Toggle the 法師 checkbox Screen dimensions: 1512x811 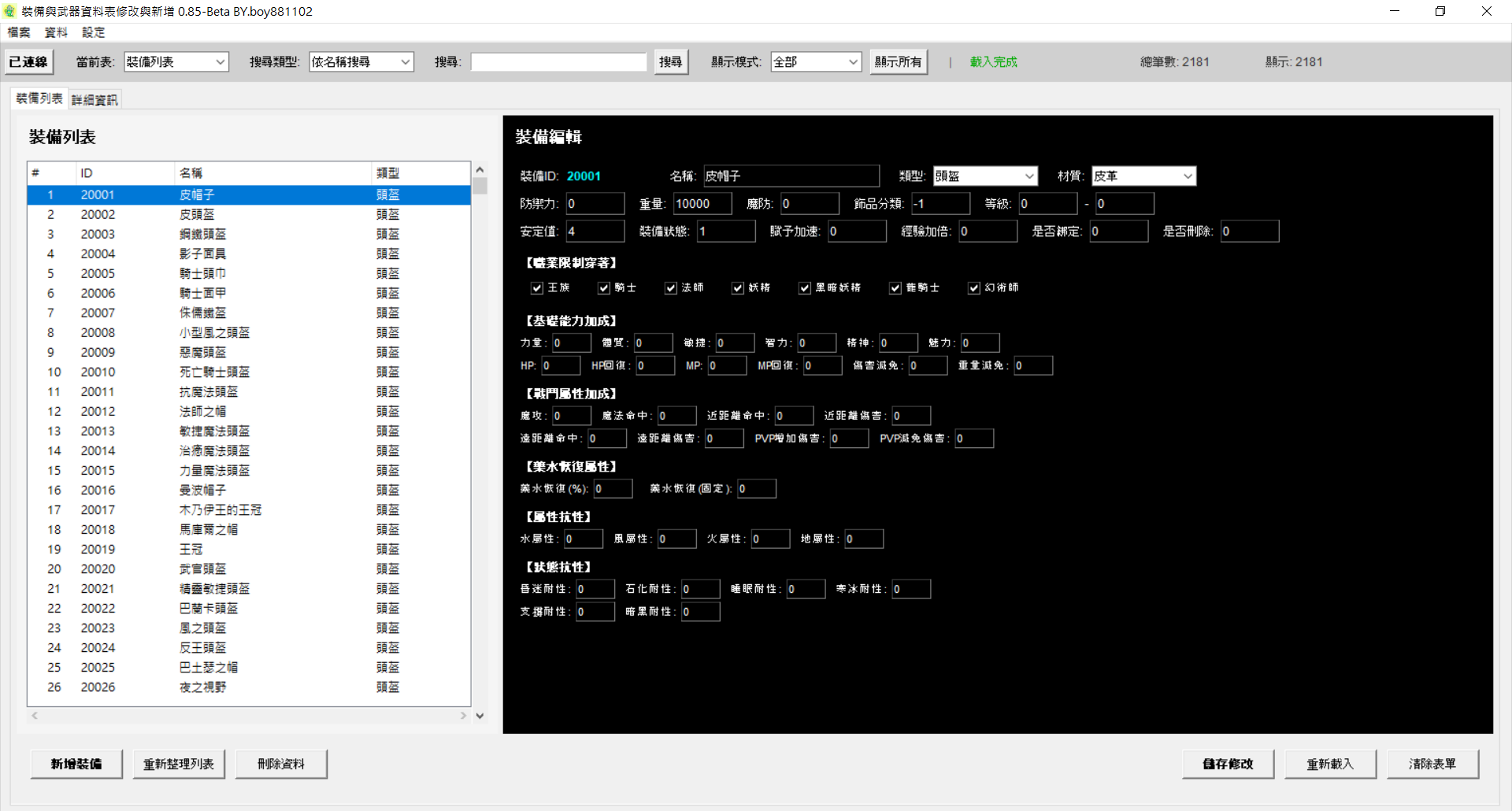[x=671, y=288]
